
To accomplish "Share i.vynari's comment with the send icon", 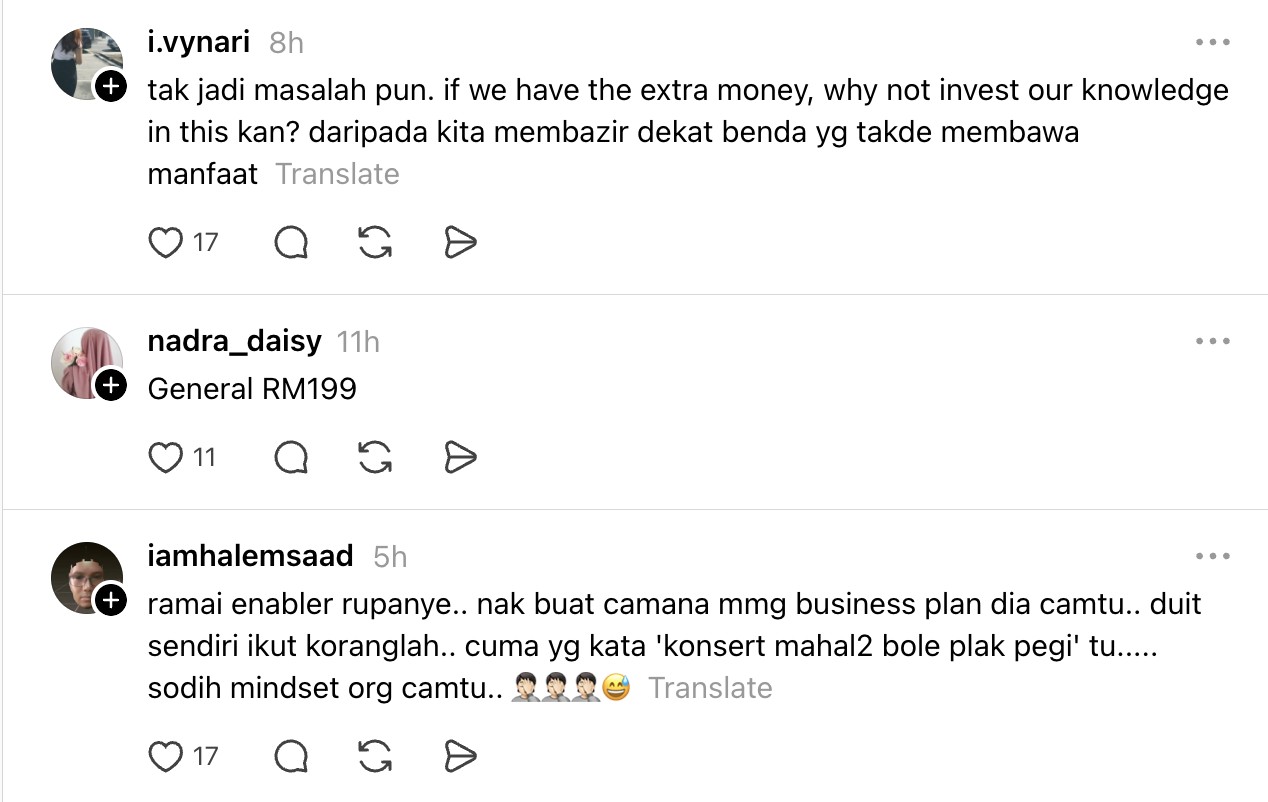I will [x=460, y=243].
